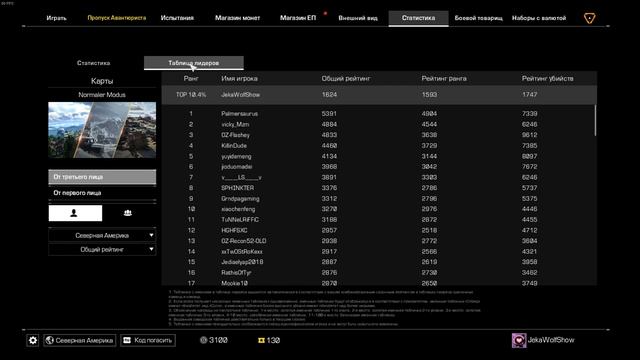Image resolution: width=640 pixels, height=360 pixels.
Task: Select the Статистика top tab
Action: [418, 18]
